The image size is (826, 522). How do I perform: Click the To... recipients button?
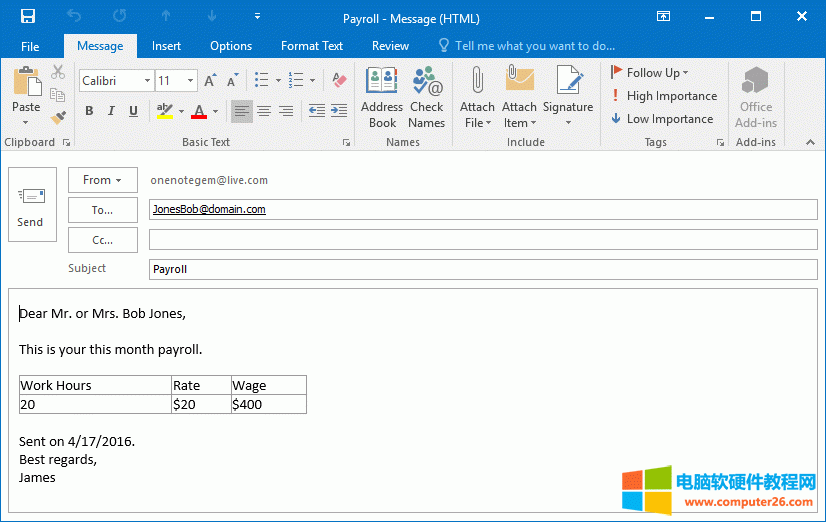(x=103, y=210)
